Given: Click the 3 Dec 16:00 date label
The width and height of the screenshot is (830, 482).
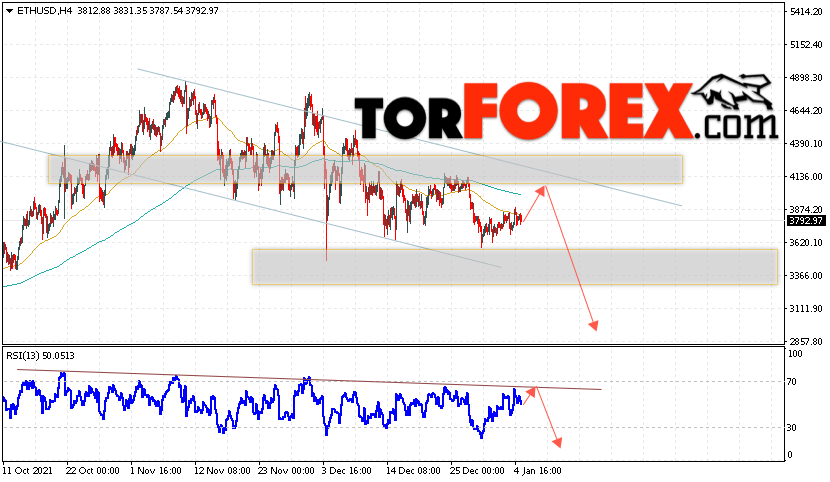Looking at the screenshot, I should point(347,470).
